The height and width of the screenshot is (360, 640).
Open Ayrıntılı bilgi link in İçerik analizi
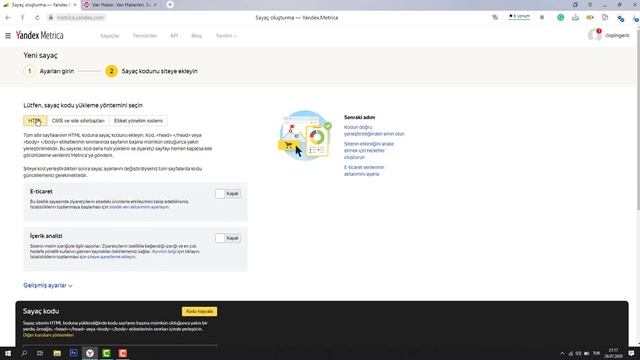[x=164, y=251]
